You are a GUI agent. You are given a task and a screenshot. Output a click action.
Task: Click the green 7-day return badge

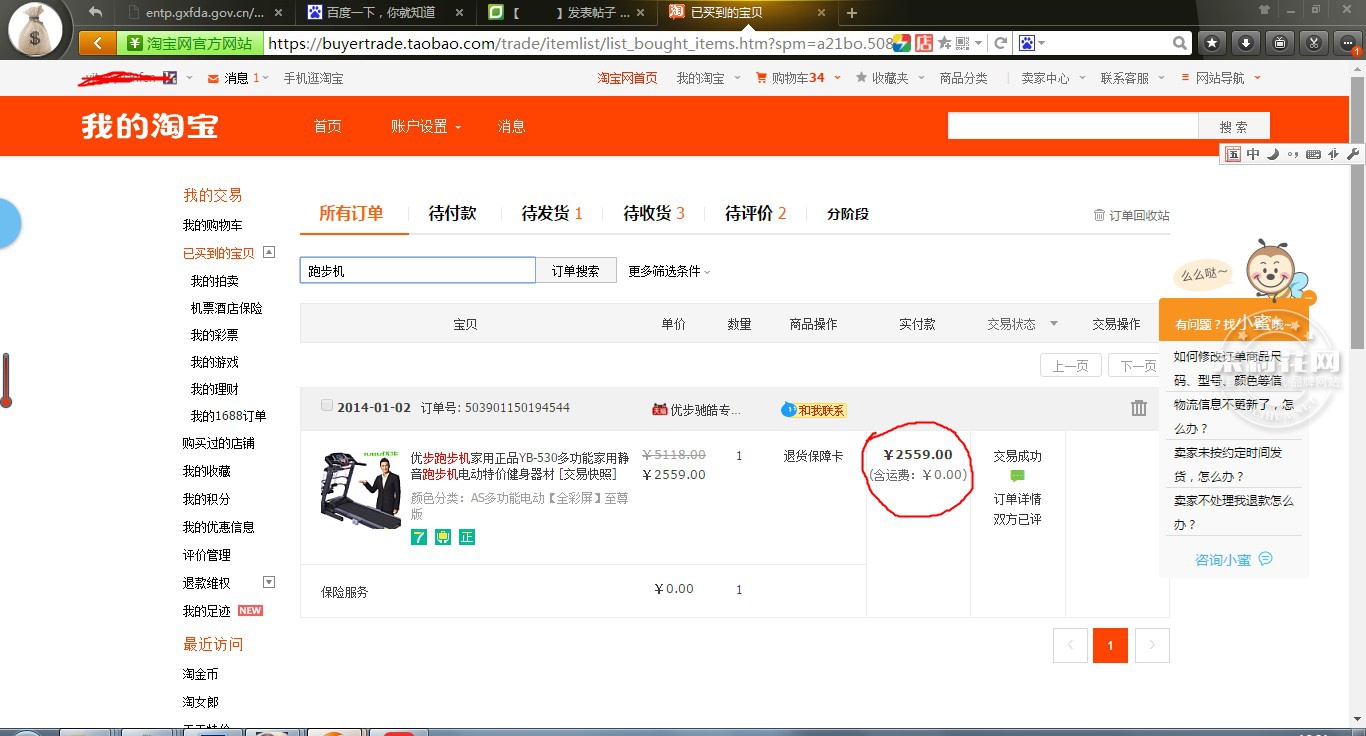[x=419, y=537]
